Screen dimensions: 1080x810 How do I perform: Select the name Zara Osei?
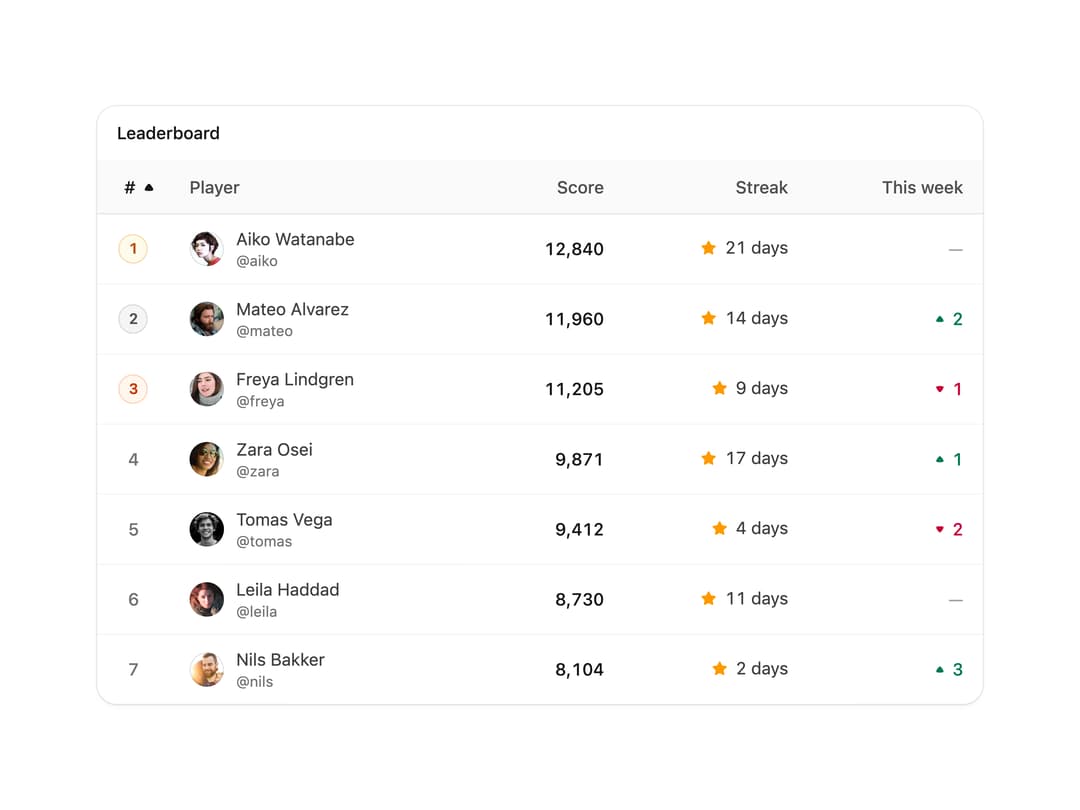click(274, 450)
